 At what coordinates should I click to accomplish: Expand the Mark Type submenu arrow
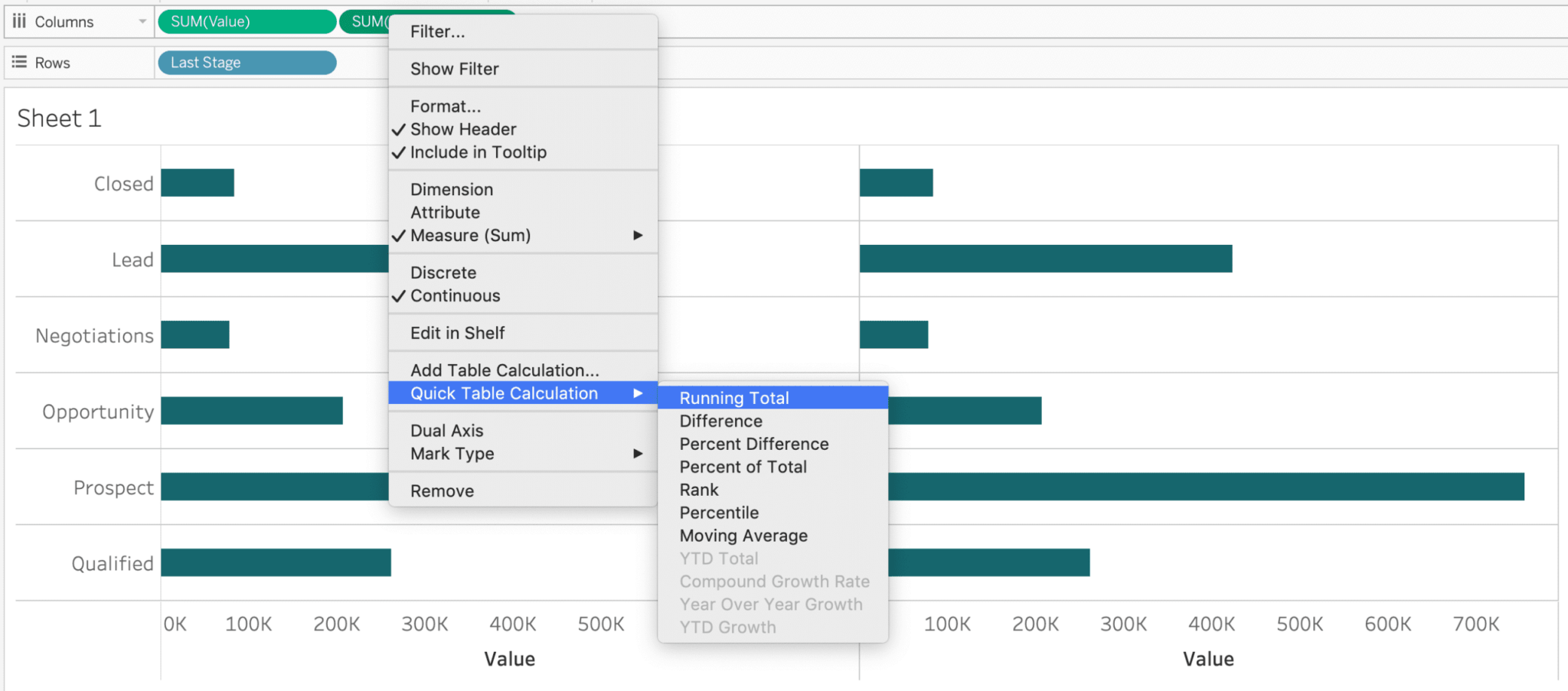click(x=638, y=453)
